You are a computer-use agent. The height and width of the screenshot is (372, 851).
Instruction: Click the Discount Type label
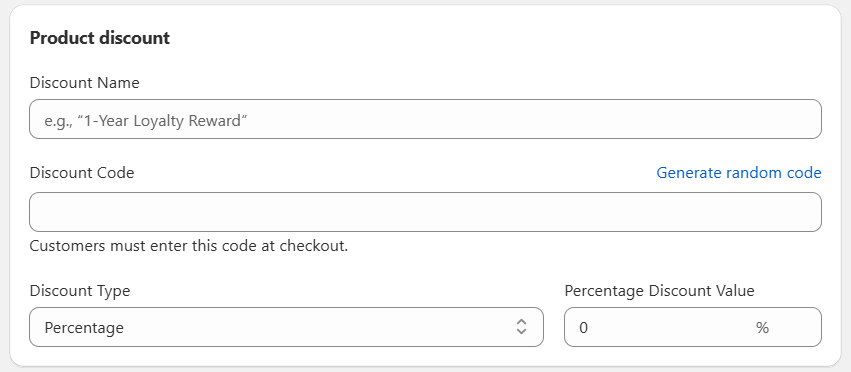pyautogui.click(x=80, y=291)
